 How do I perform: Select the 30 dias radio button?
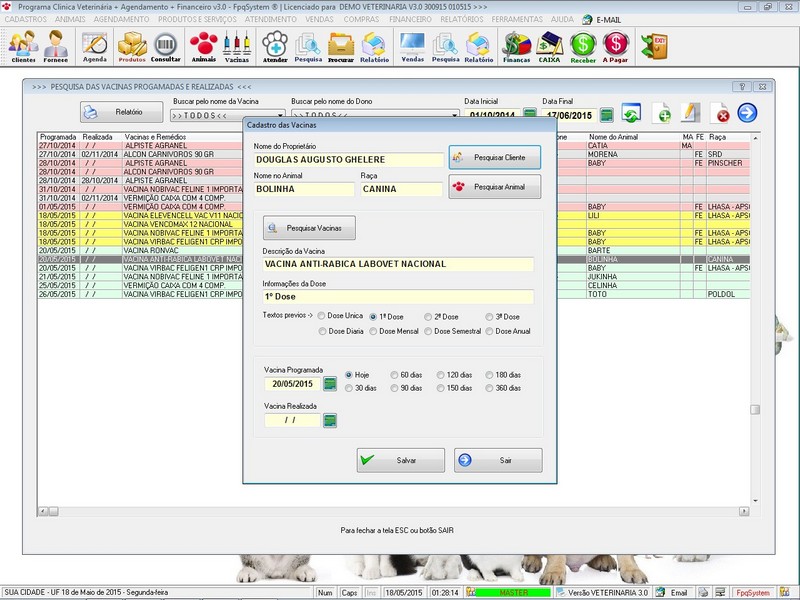click(349, 388)
